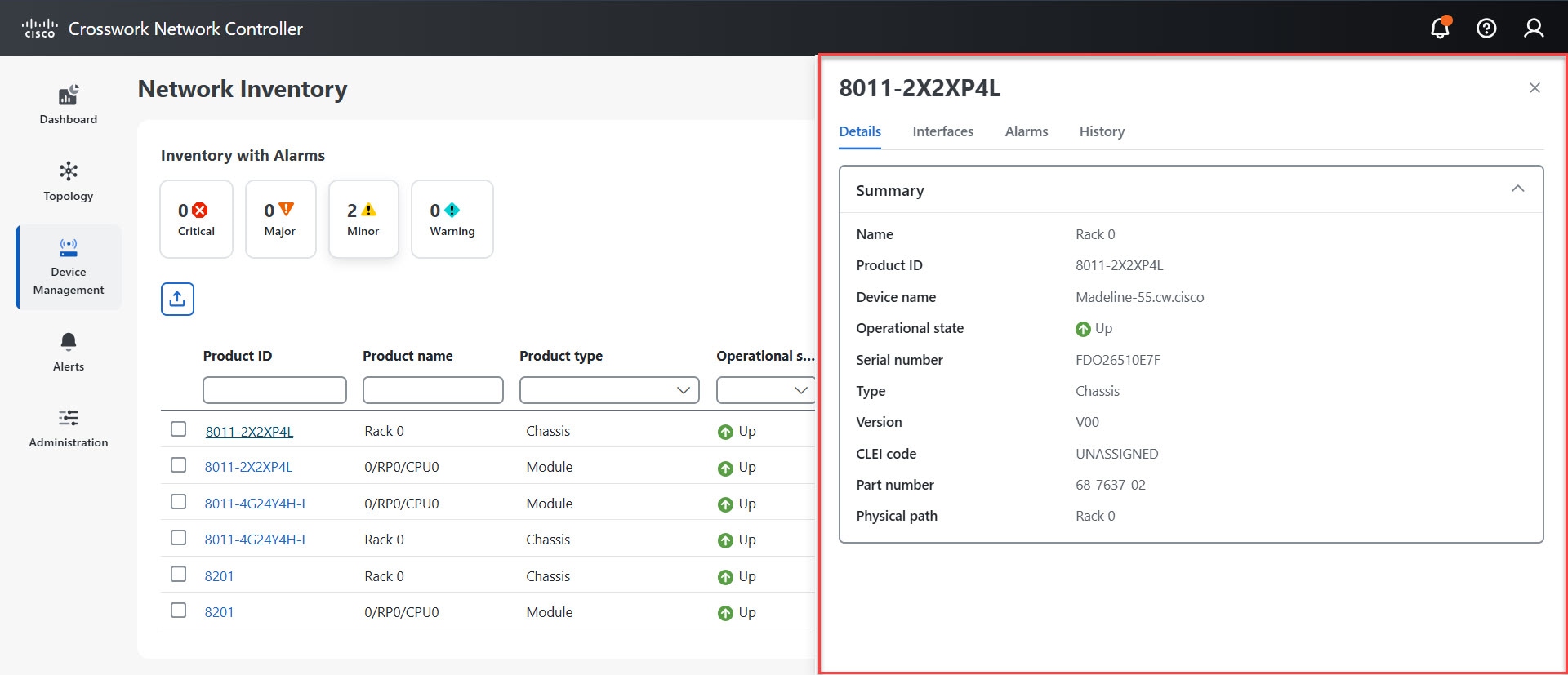Image resolution: width=1568 pixels, height=675 pixels.
Task: Click the Version V00 value
Action: [1087, 422]
